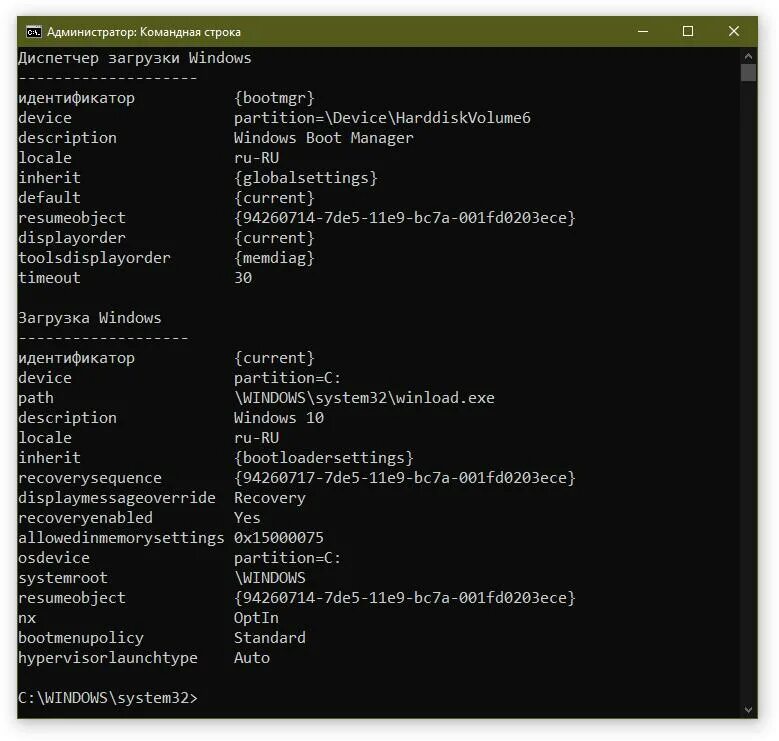Click the '{current}' value next to displayorder

[274, 238]
